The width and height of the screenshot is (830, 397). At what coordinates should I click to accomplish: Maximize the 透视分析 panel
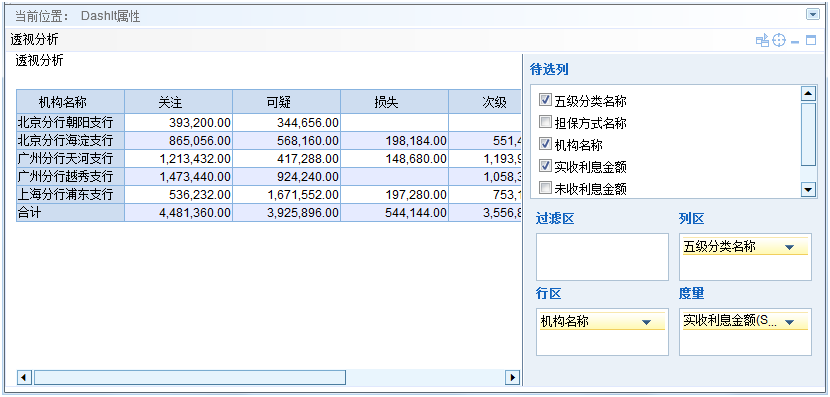[x=811, y=40]
